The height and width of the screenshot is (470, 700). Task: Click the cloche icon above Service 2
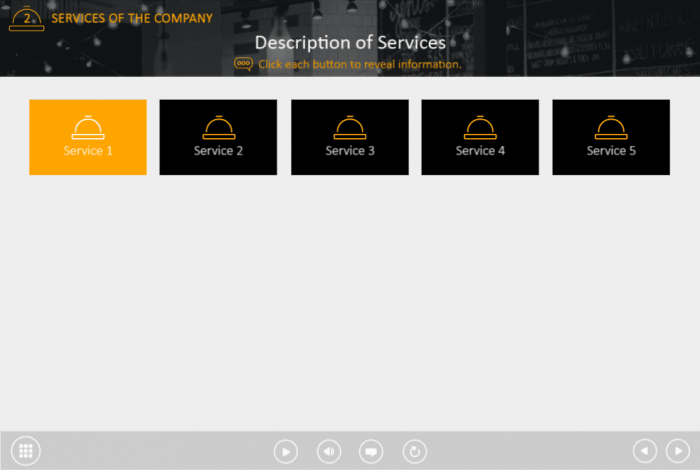pos(218,127)
